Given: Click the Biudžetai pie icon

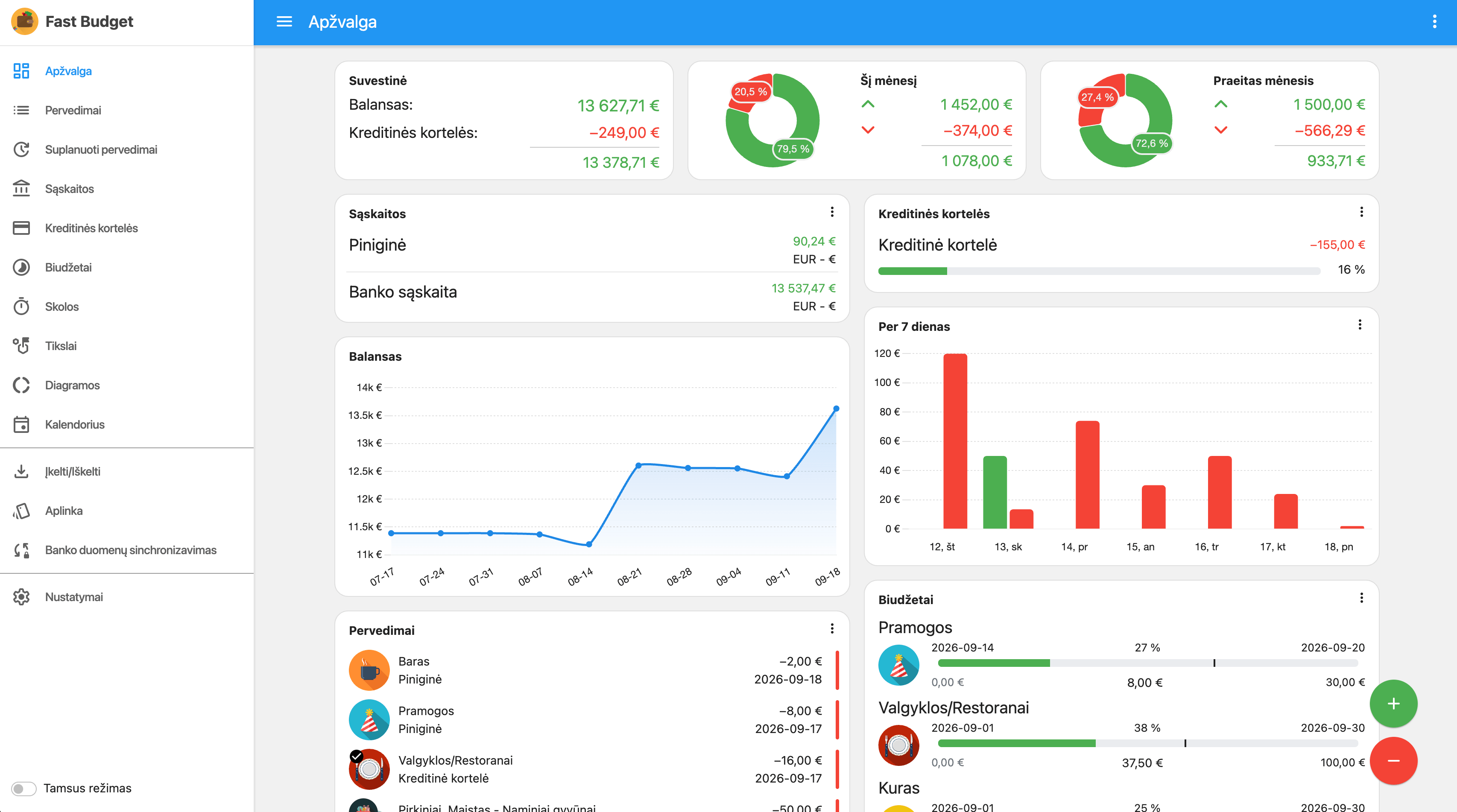Looking at the screenshot, I should [x=21, y=267].
